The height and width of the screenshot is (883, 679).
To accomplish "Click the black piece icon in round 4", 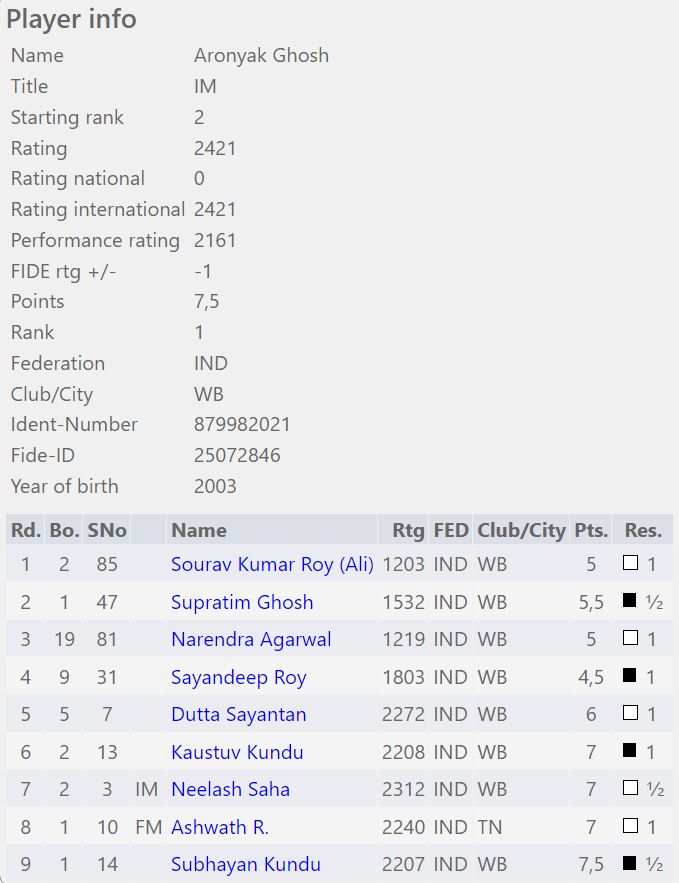I will point(630,676).
